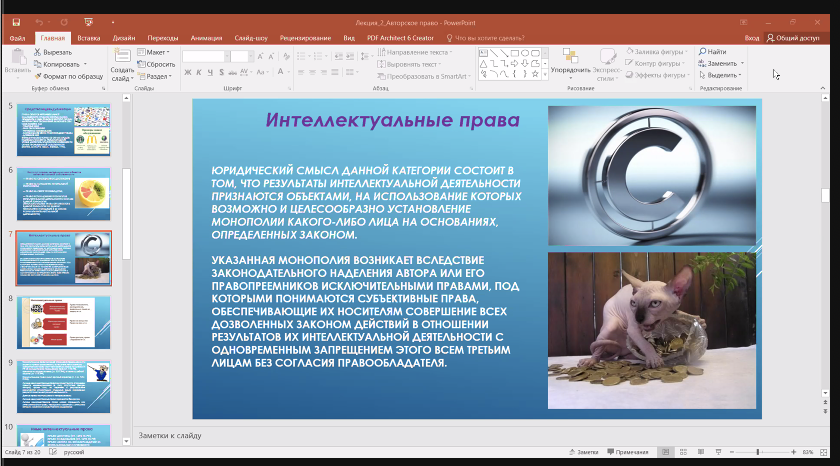Focus the Что вы хотите сделать search box
This screenshot has height=466, width=840.
[485, 38]
